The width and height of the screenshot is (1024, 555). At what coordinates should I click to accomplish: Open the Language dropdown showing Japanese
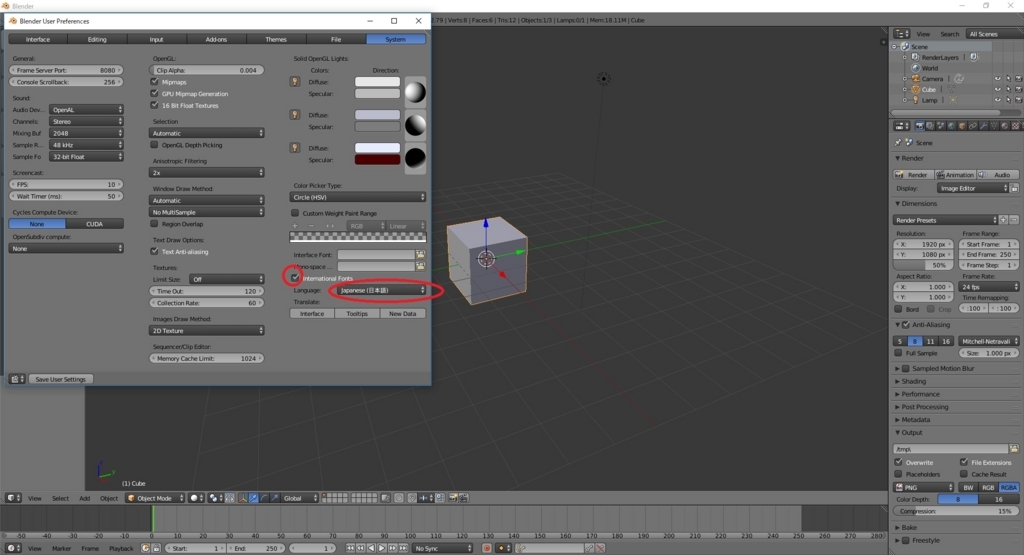click(382, 290)
